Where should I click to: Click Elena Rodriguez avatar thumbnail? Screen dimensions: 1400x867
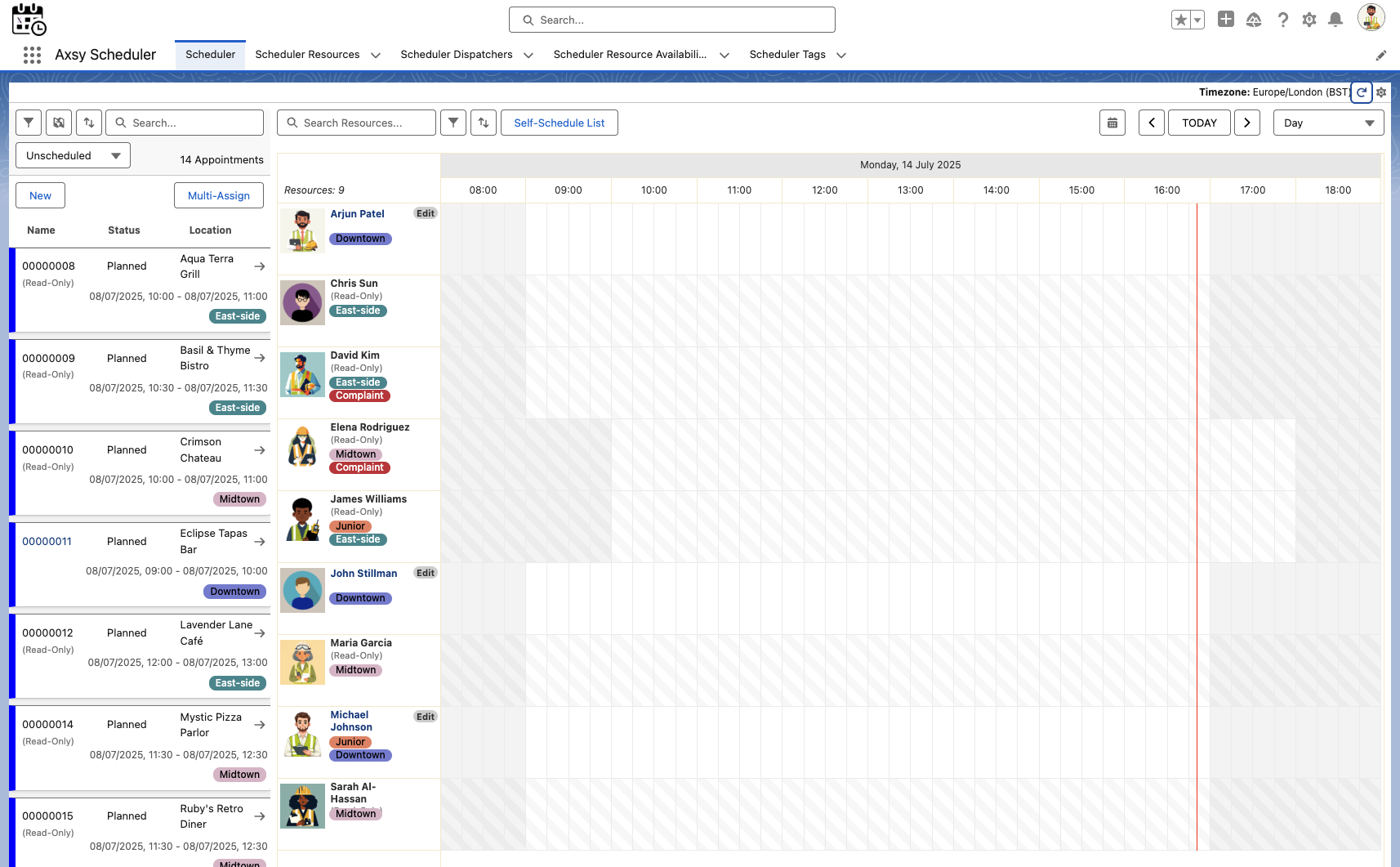coord(302,446)
